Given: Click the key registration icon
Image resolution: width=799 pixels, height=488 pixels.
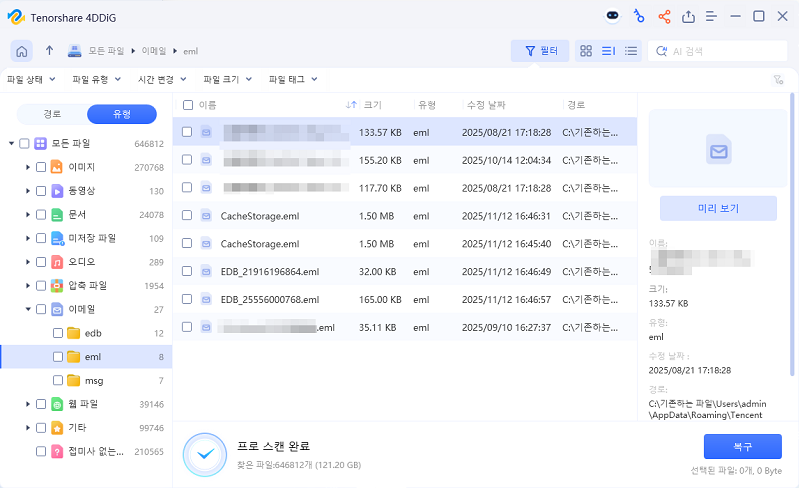Looking at the screenshot, I should (x=638, y=16).
